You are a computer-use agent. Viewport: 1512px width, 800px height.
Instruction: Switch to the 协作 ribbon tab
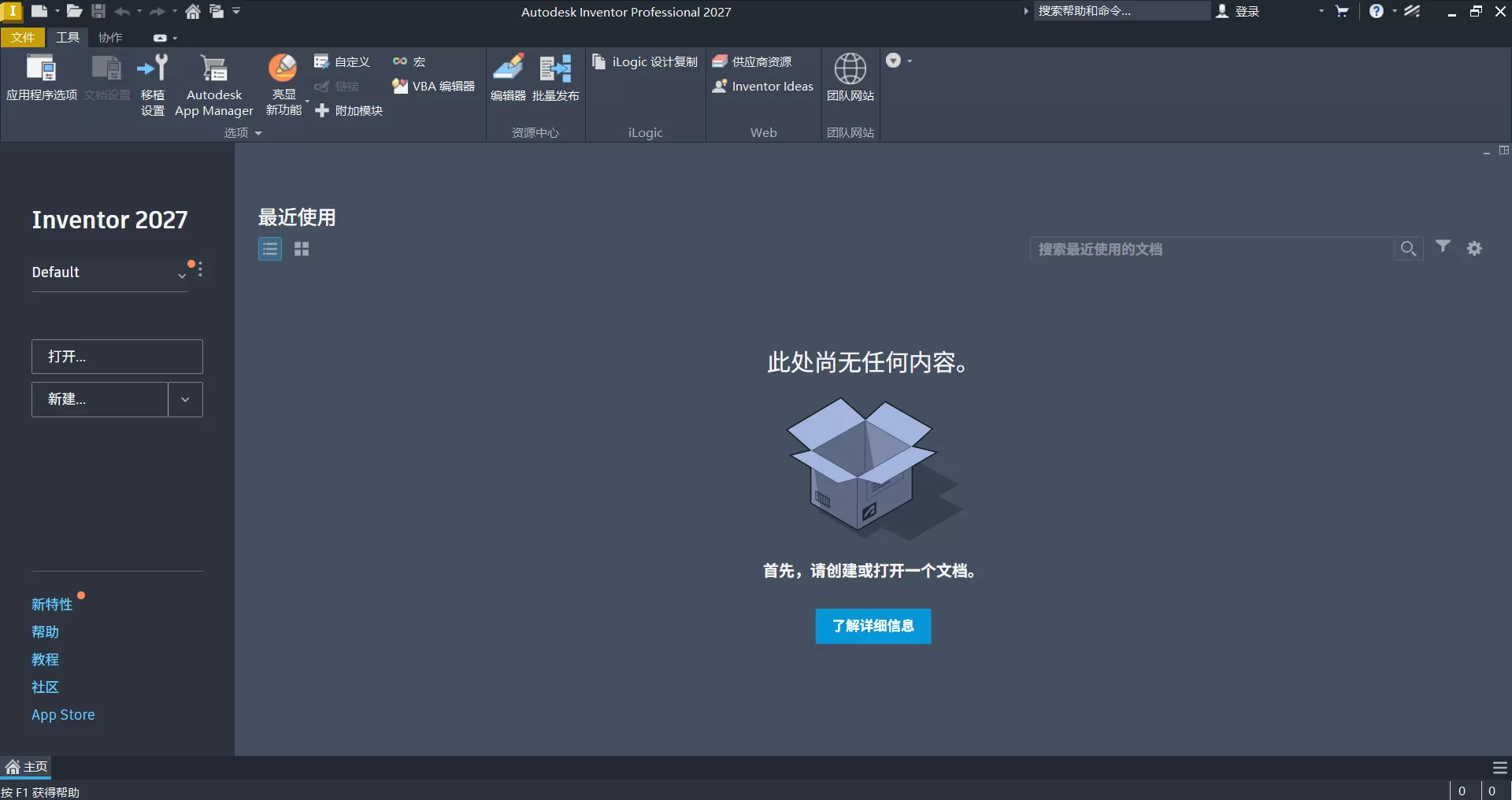pyautogui.click(x=109, y=37)
